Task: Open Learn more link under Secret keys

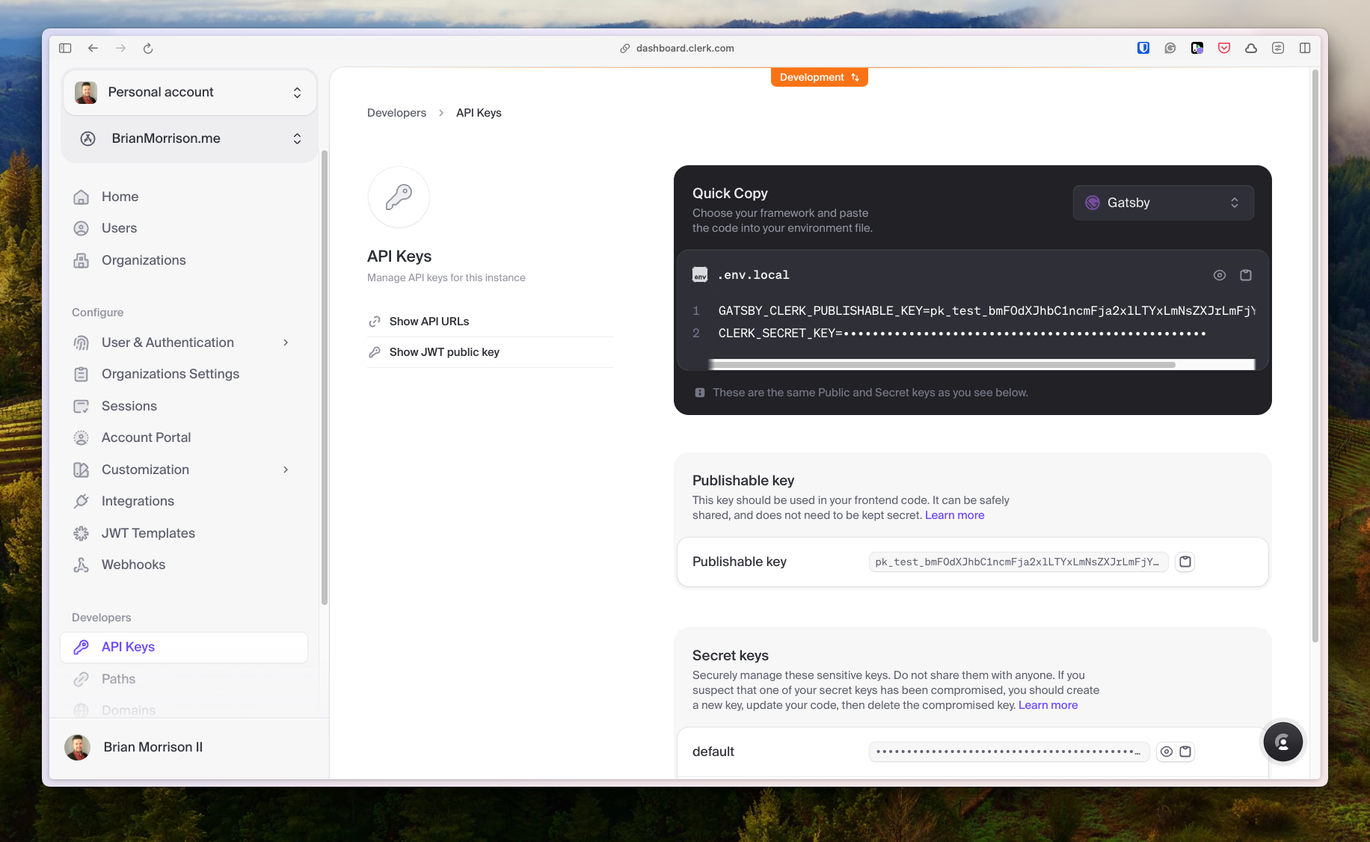Action: point(1048,705)
